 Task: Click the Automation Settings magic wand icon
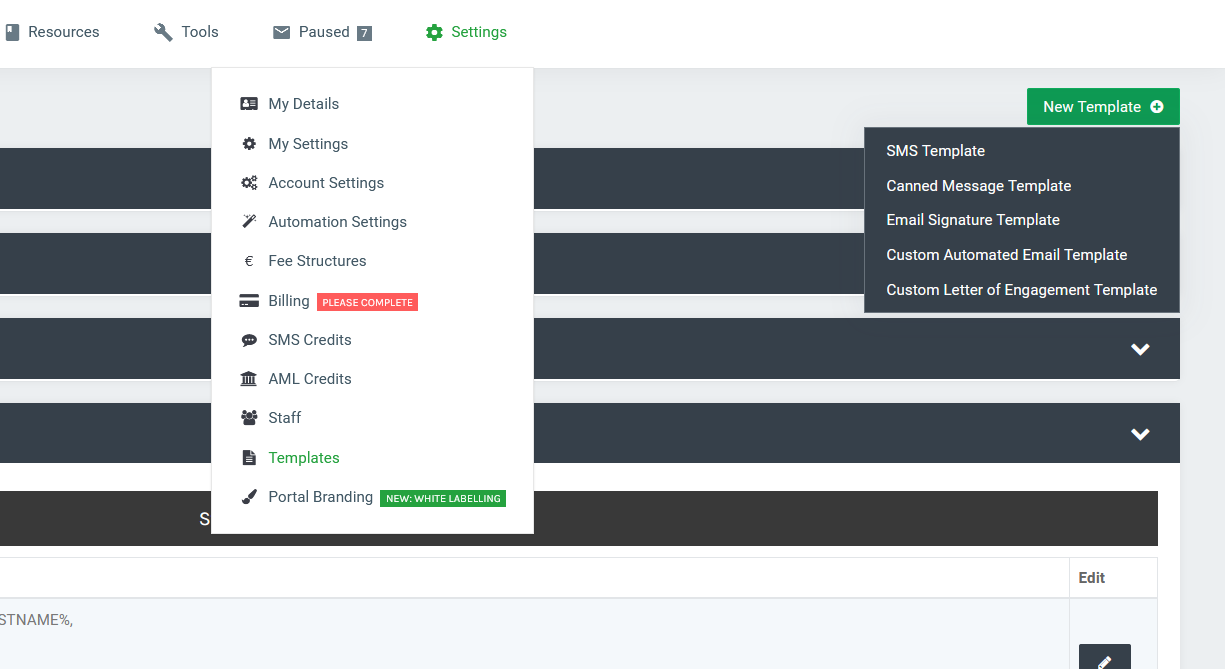(x=249, y=222)
